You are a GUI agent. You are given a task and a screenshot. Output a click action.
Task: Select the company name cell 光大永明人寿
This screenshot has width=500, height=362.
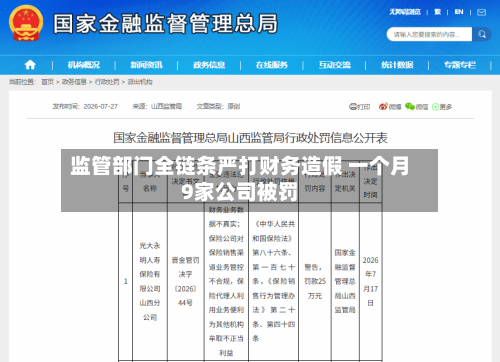pos(150,282)
